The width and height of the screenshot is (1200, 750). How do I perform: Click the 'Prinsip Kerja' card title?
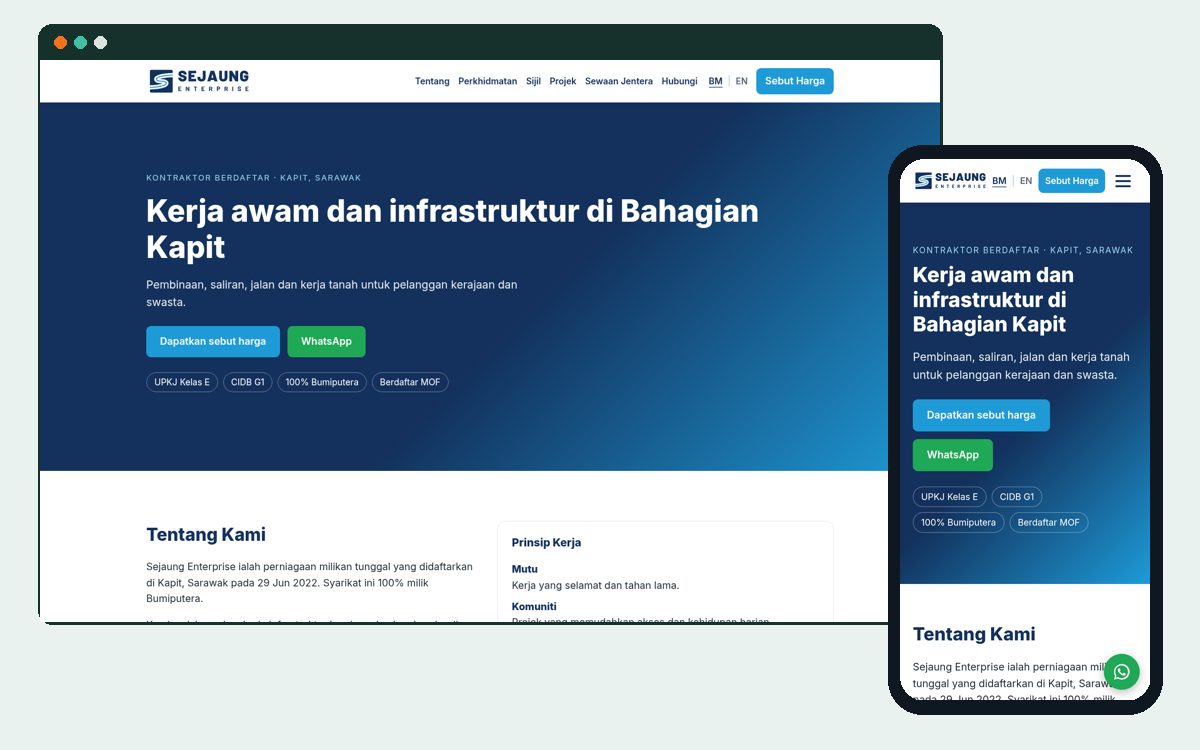point(546,543)
